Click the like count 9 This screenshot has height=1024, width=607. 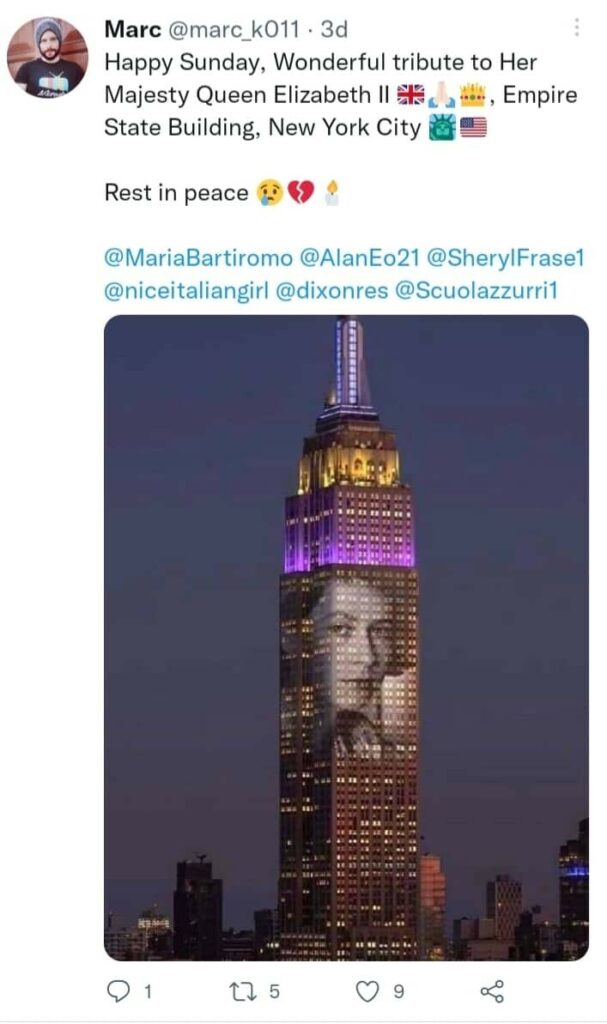(x=398, y=992)
